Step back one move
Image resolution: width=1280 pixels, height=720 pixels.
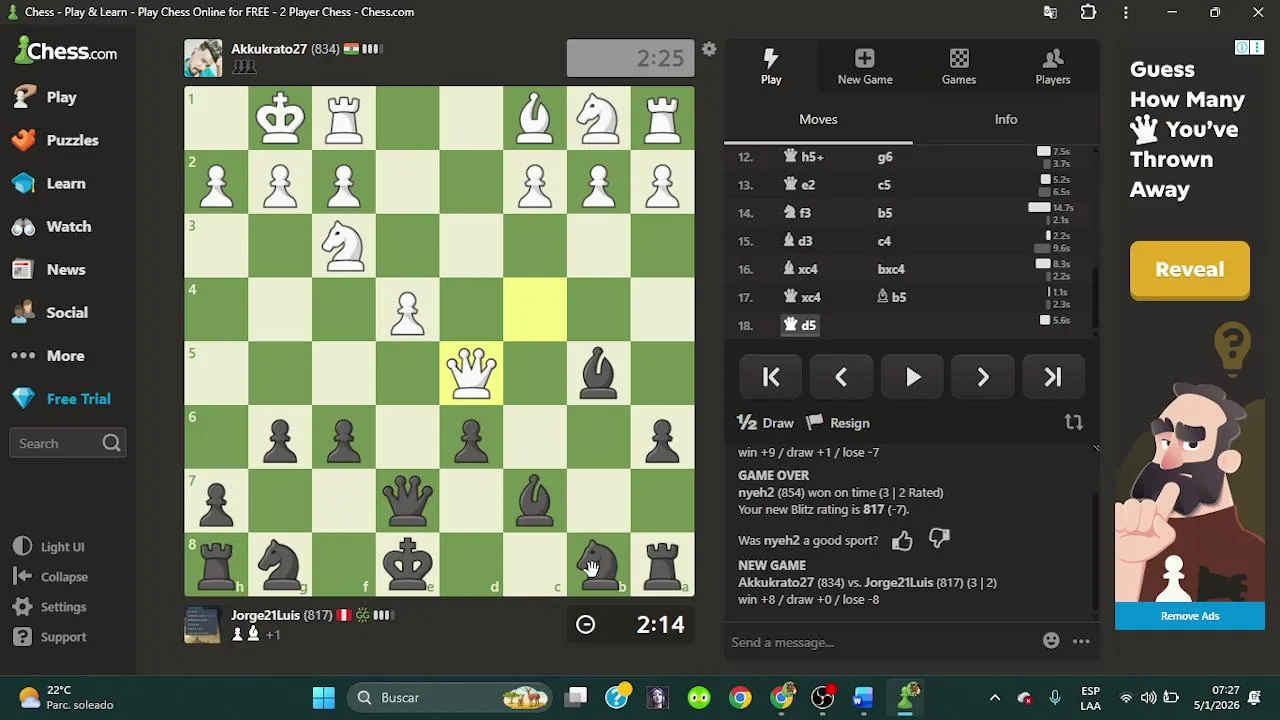coord(841,377)
